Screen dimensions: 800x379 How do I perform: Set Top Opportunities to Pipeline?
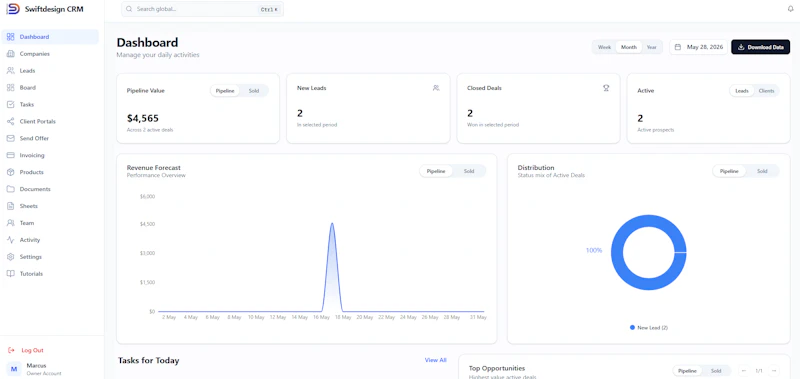(688, 371)
